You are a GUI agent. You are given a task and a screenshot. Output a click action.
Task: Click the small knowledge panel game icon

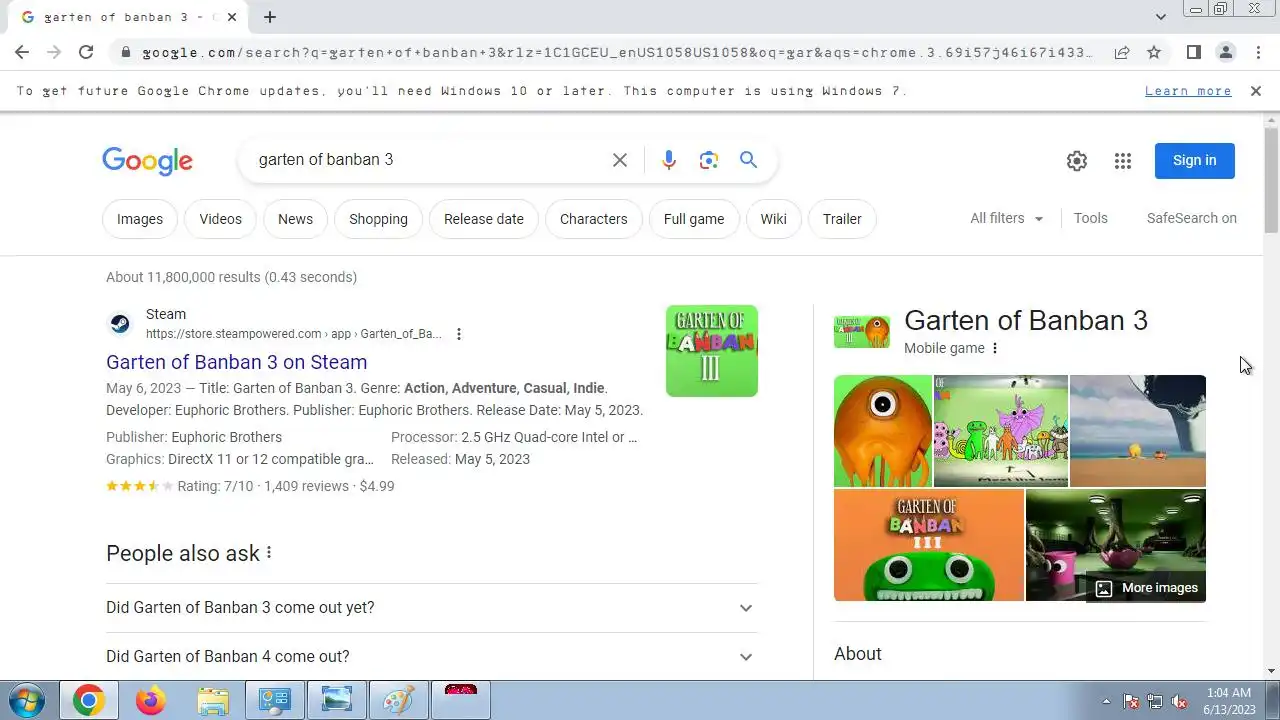pyautogui.click(x=862, y=332)
